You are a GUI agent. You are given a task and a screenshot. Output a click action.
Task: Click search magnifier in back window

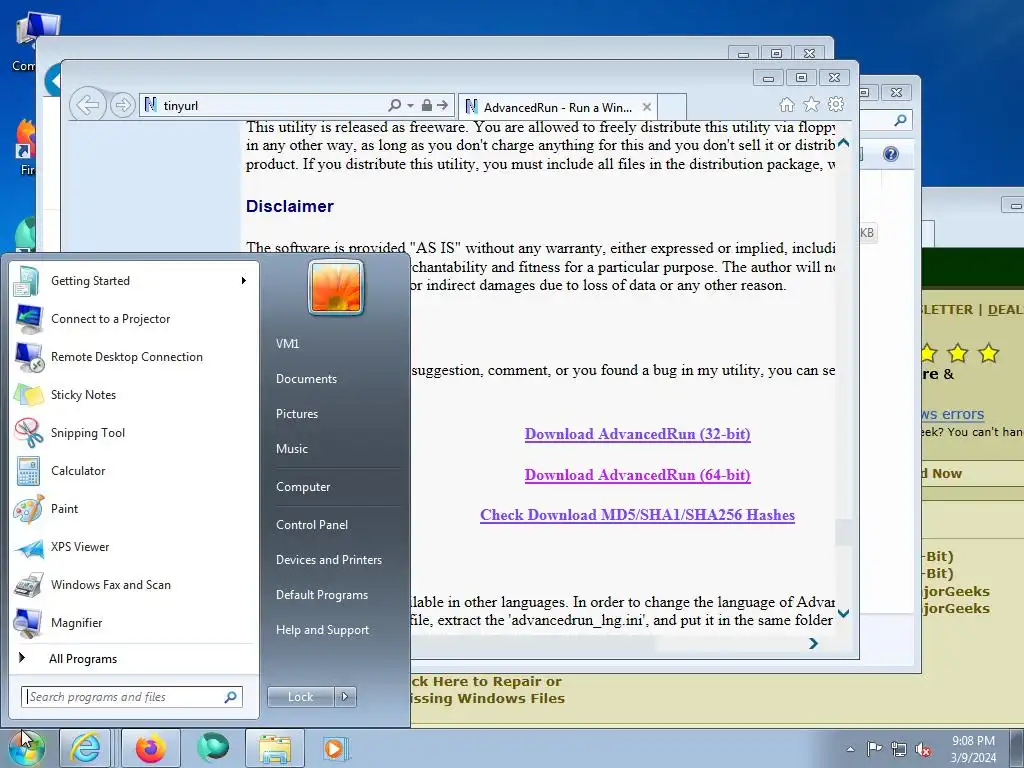pyautogui.click(x=901, y=120)
